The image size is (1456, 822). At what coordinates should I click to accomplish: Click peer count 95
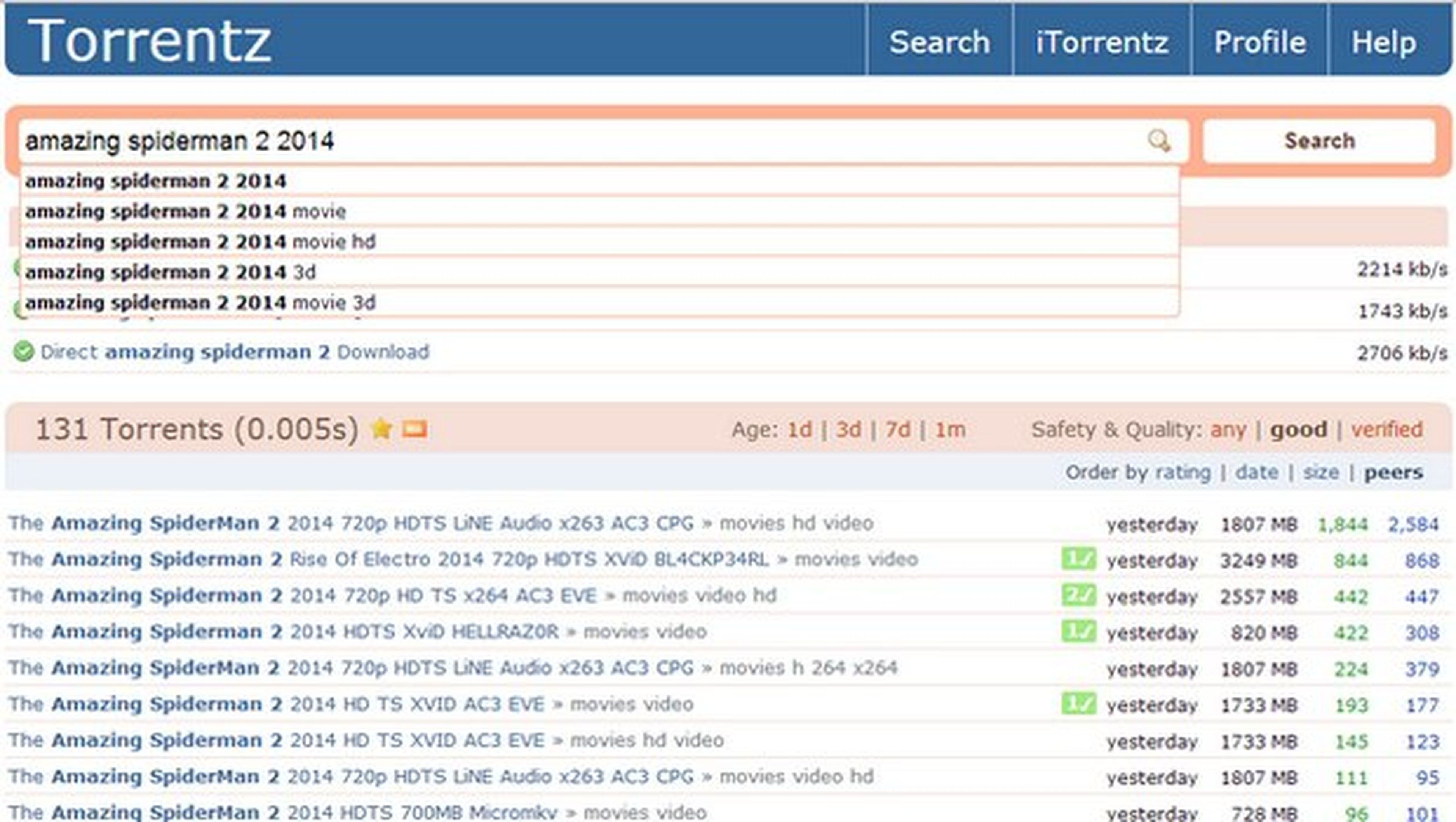1428,778
